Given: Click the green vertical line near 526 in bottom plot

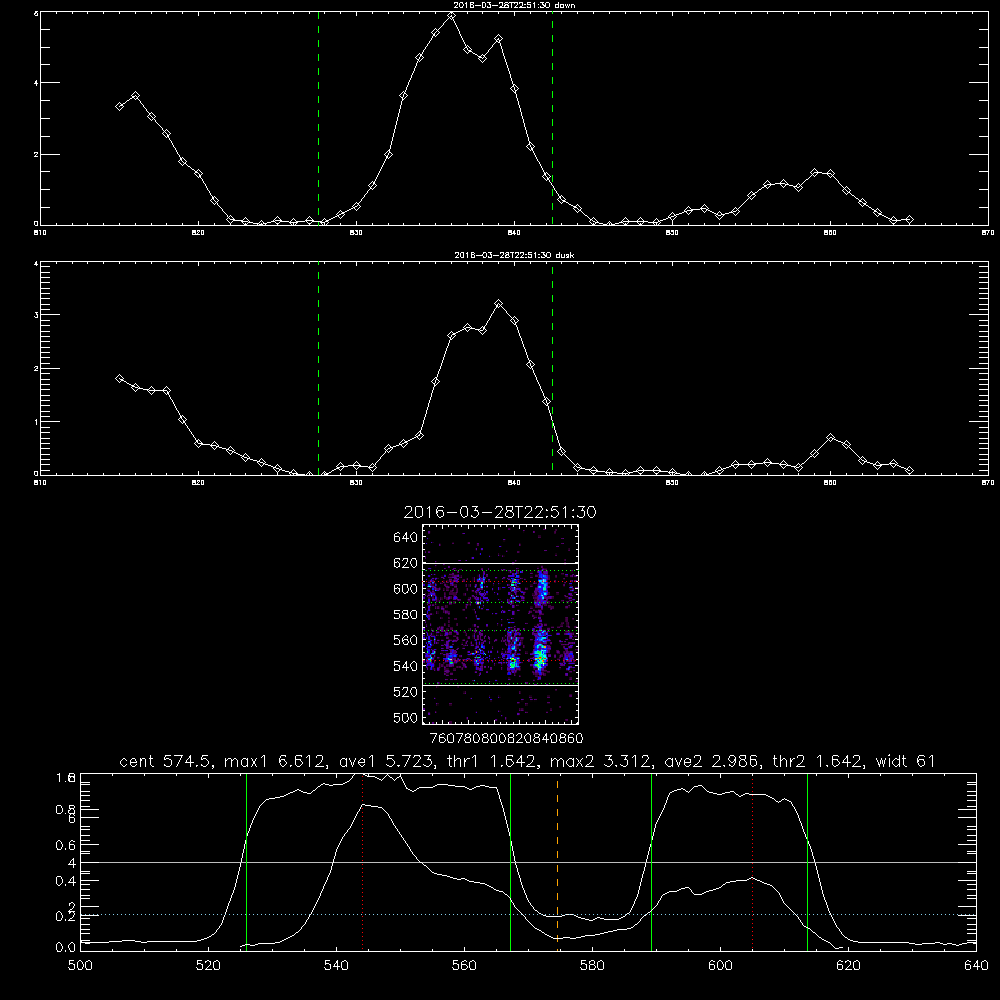Looking at the screenshot, I should pos(246,861).
